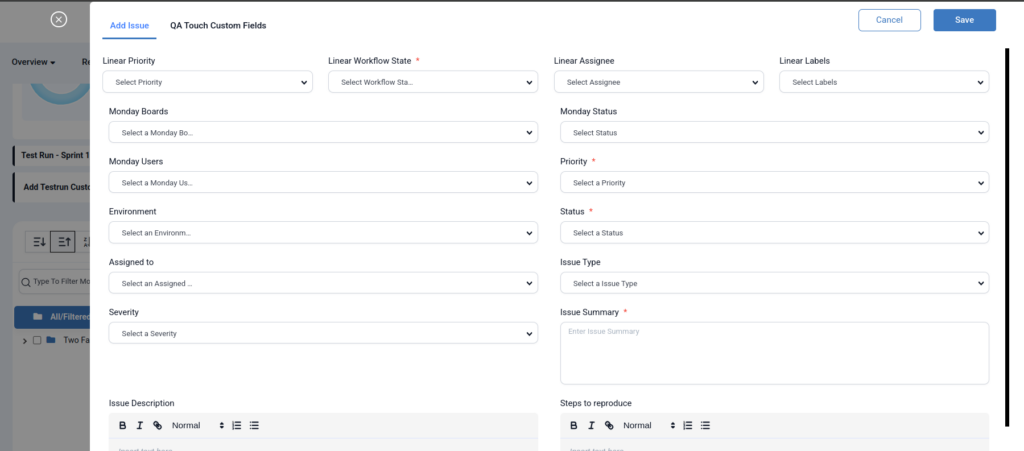The height and width of the screenshot is (451, 1024).
Task: Apply italic in Steps to reproduce editor
Action: pos(591,426)
